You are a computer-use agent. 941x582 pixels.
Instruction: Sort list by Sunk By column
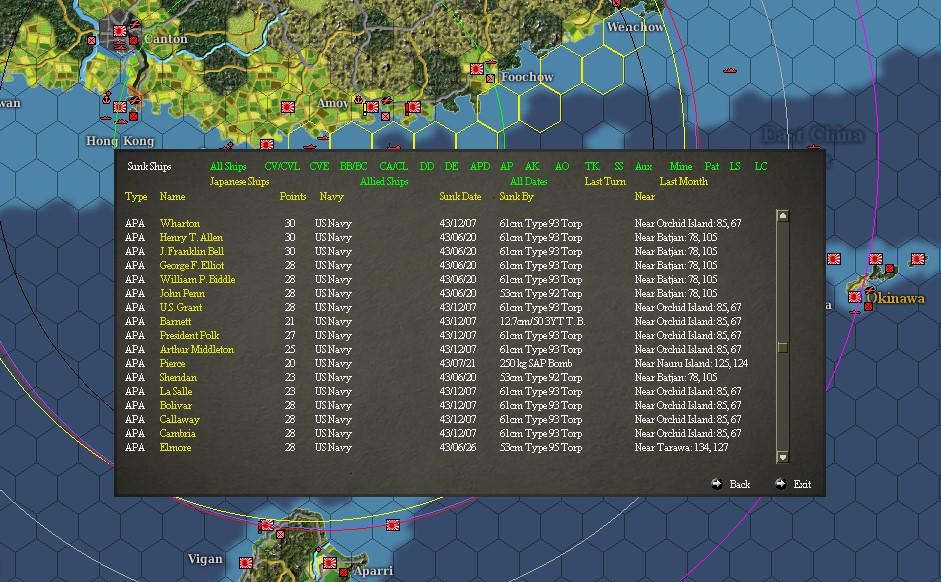click(517, 197)
